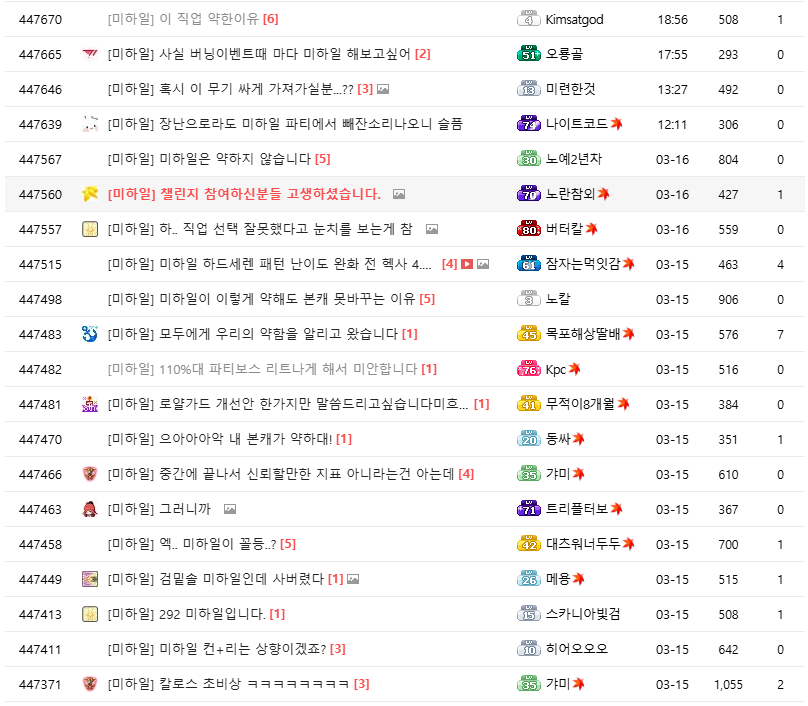Open the post titled 이 직업 약한이유
The image size is (808, 706).
[x=209, y=19]
